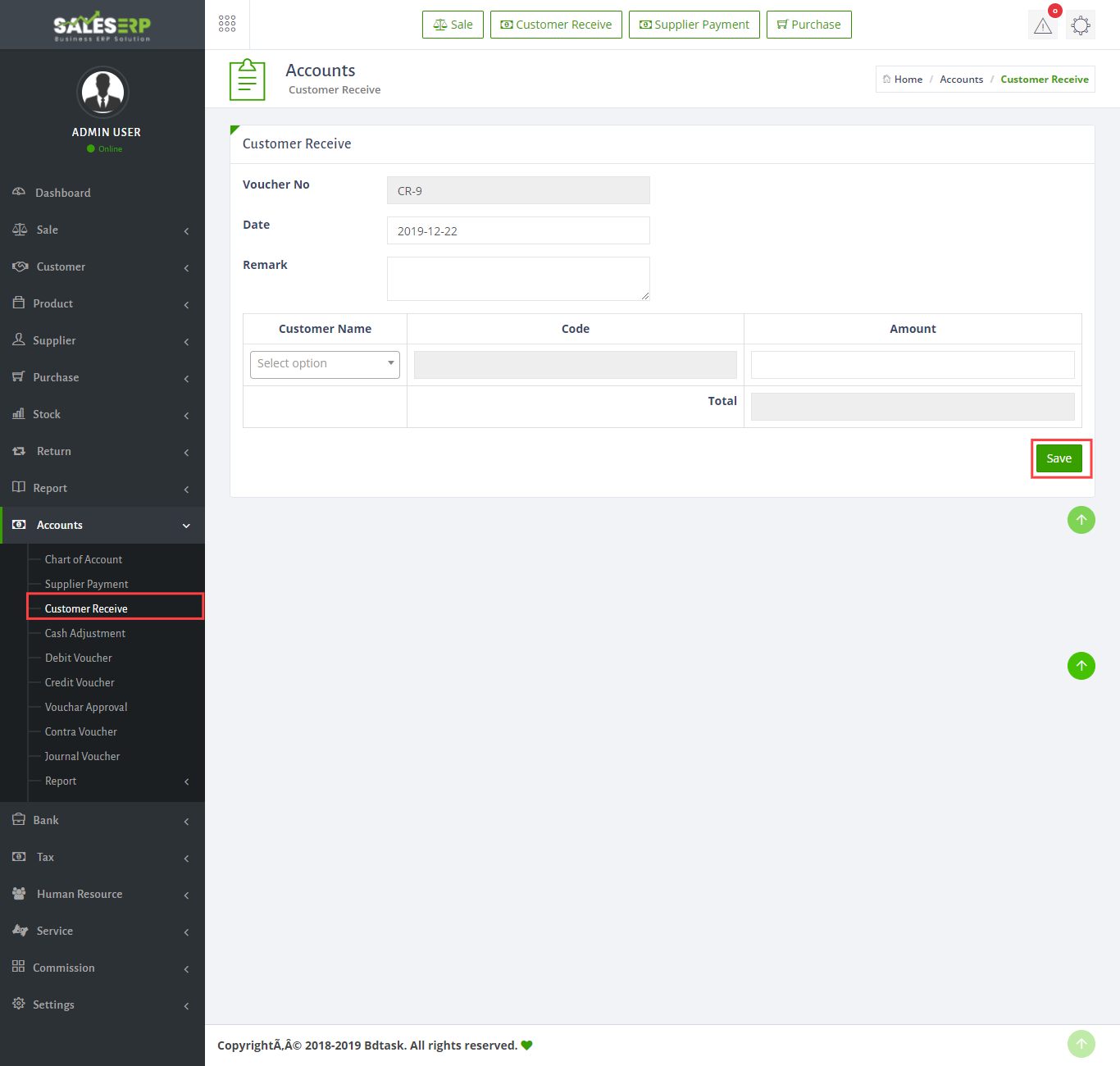The width and height of the screenshot is (1120, 1066).
Task: Follow the Home breadcrumb link
Action: click(x=908, y=80)
